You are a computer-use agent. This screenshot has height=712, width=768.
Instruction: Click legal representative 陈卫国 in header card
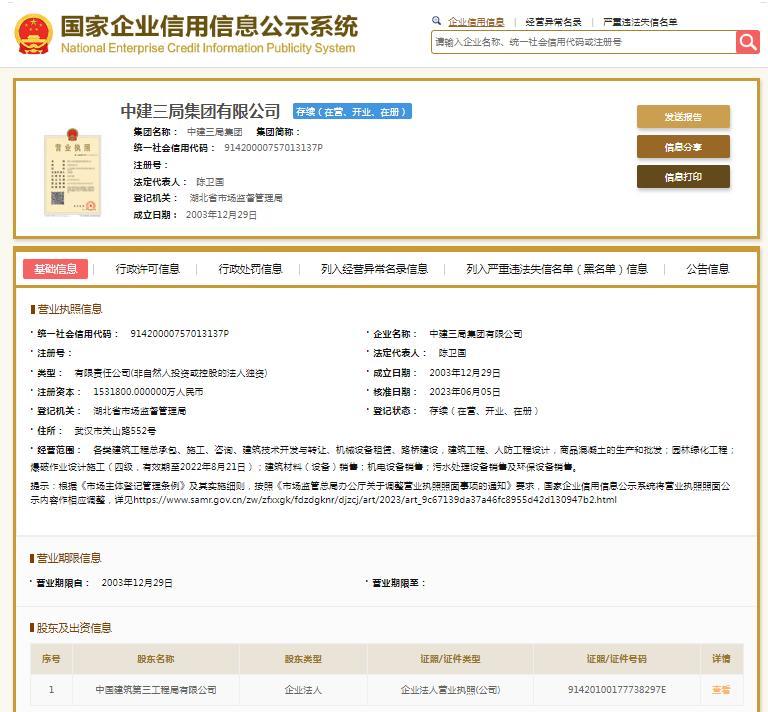pyautogui.click(x=210, y=182)
